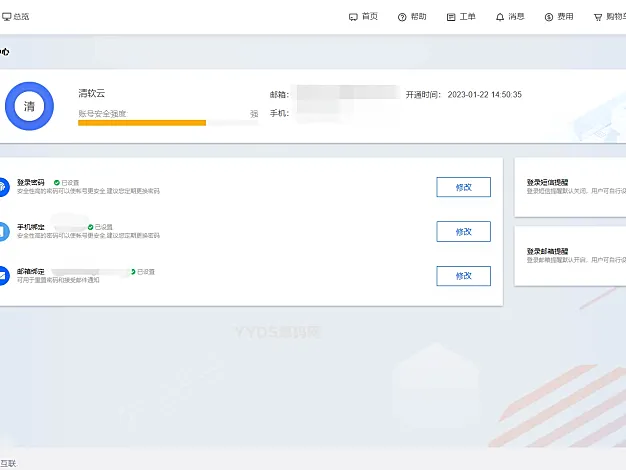
Task: Click the work order list icon
Action: (451, 17)
